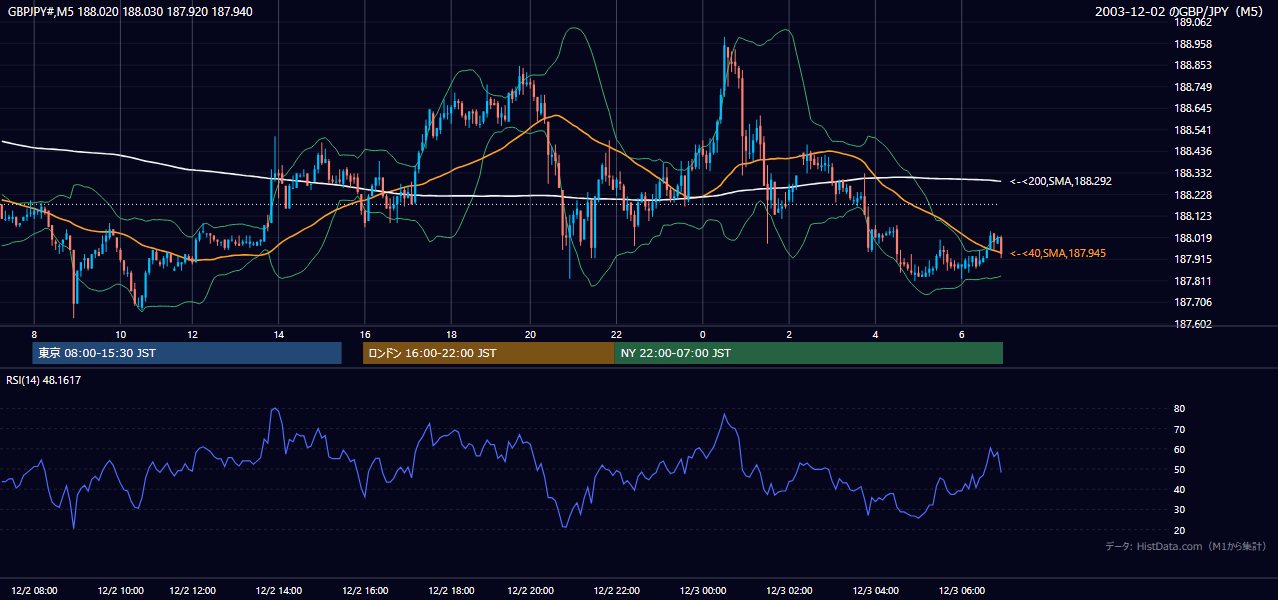Click the RSI scale value 30
1278x600 pixels.
point(1180,511)
